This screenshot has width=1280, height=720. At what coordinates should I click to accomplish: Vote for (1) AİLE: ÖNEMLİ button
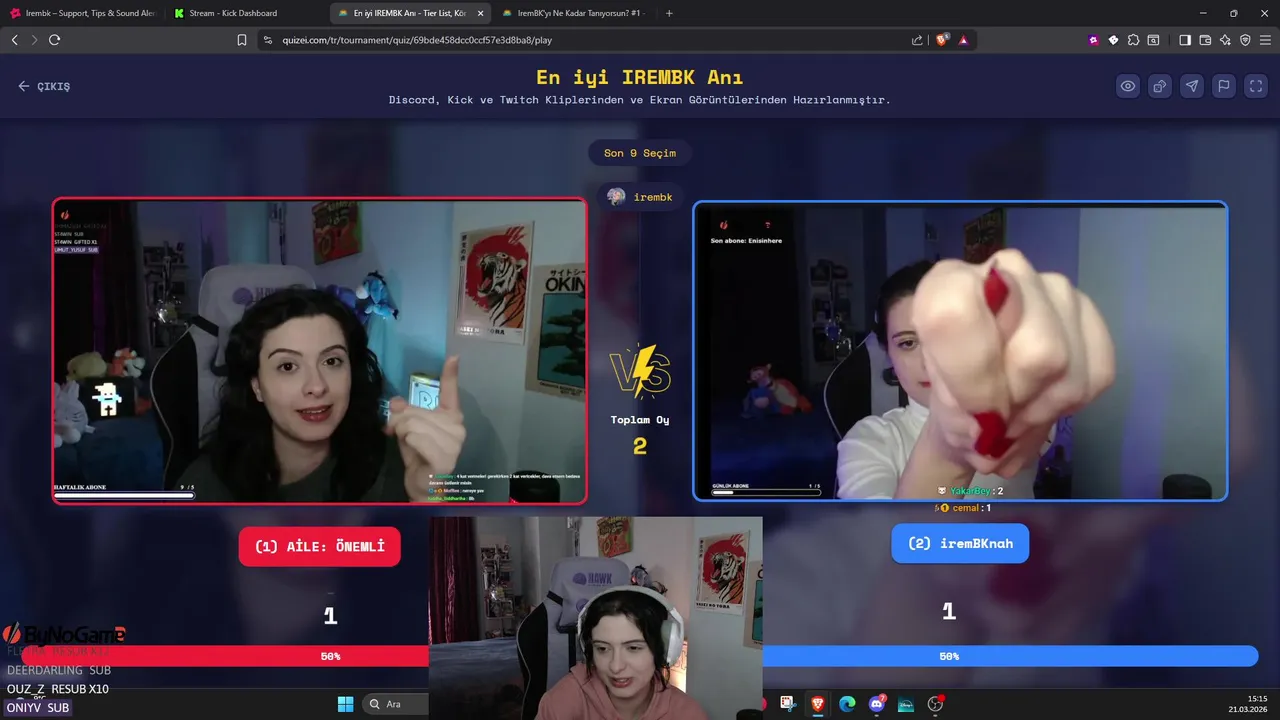click(x=320, y=546)
